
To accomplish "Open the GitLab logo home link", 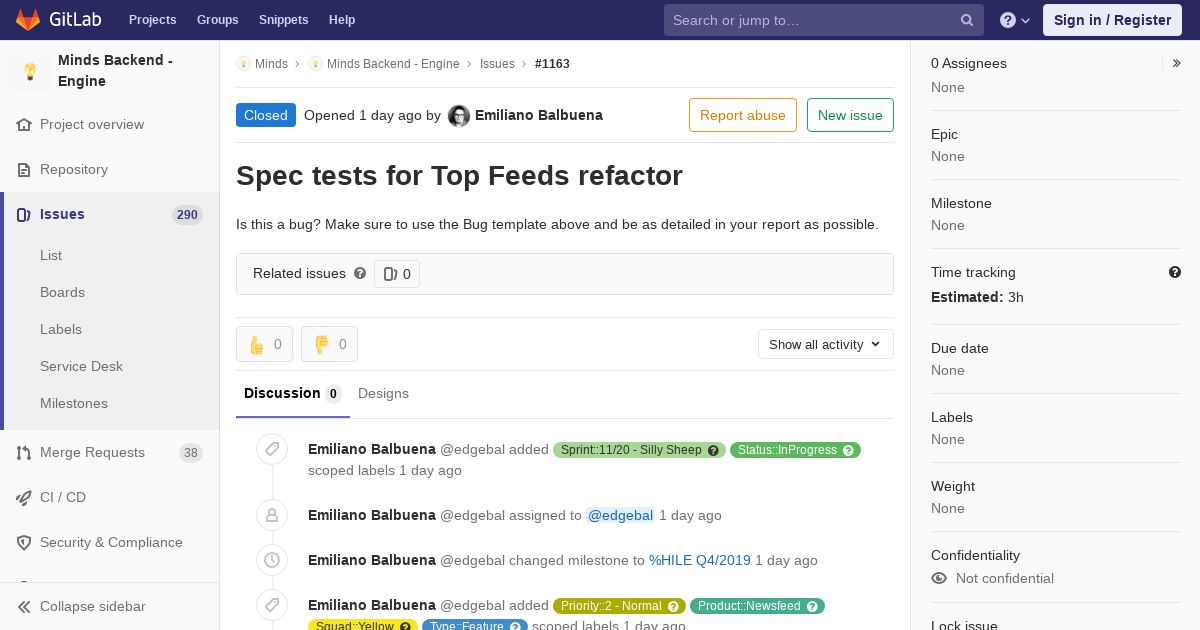I will click(61, 20).
